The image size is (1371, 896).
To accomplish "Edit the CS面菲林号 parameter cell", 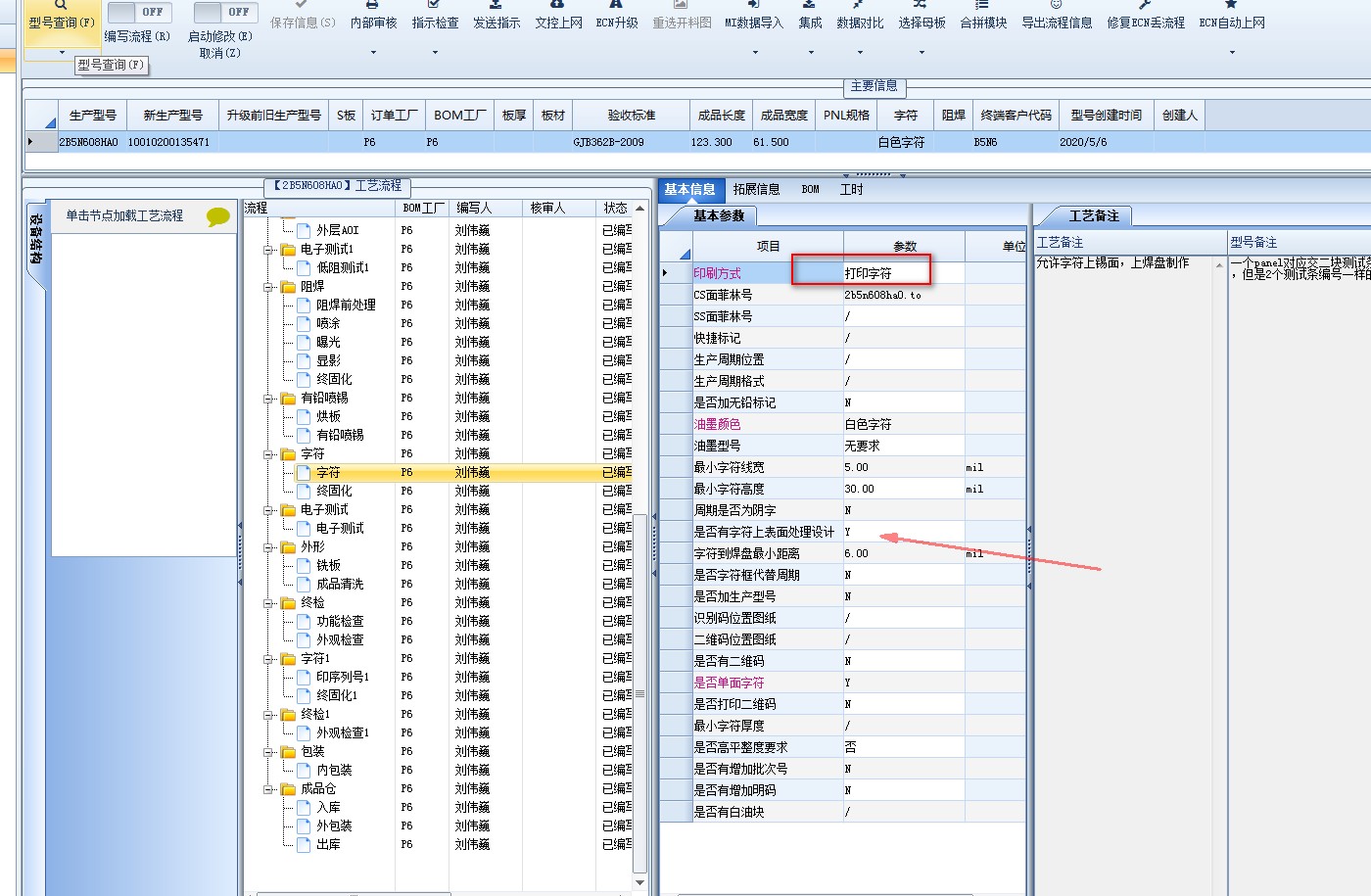I will (904, 295).
